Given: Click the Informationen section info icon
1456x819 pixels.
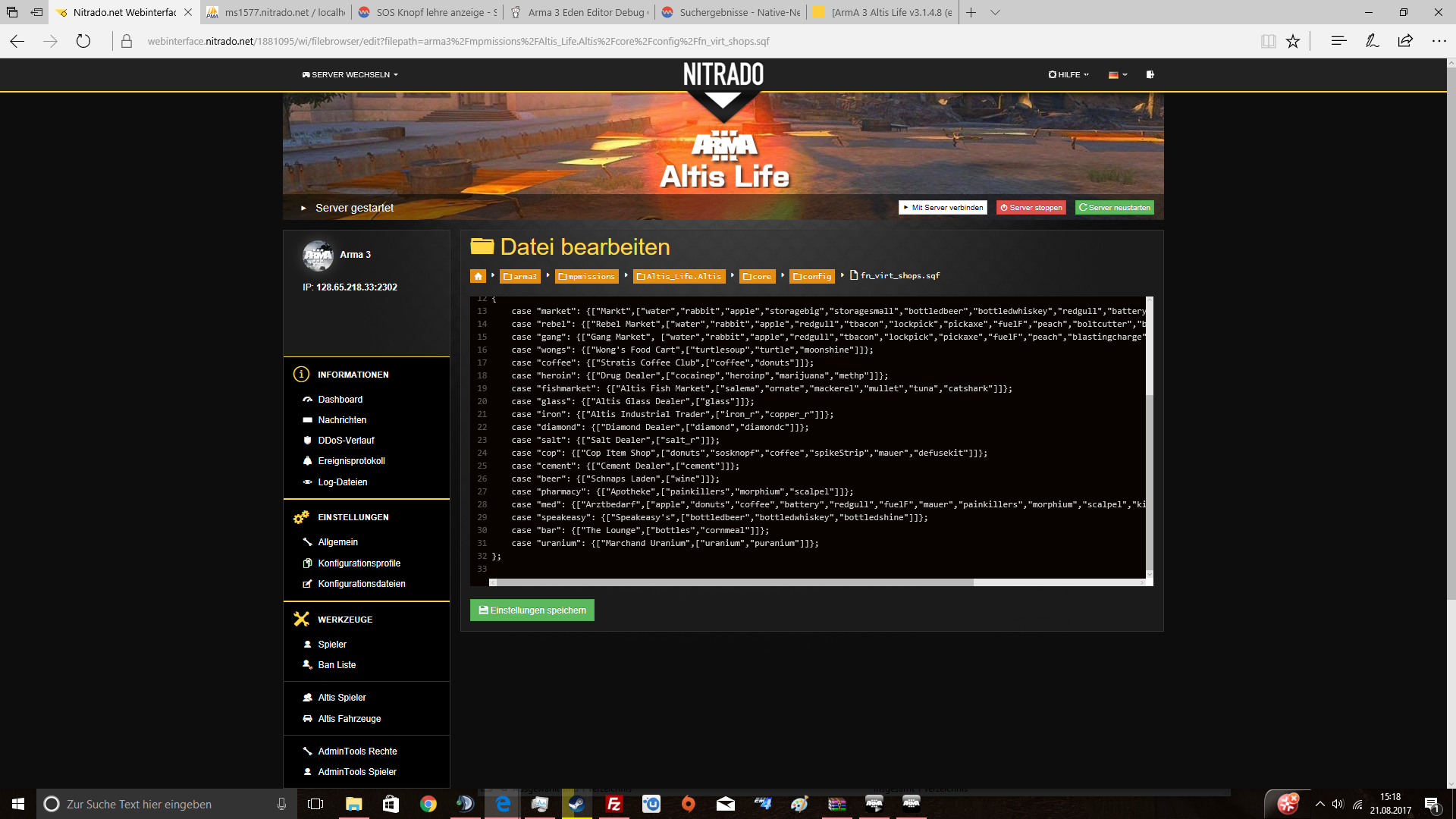Looking at the screenshot, I should click(x=301, y=375).
